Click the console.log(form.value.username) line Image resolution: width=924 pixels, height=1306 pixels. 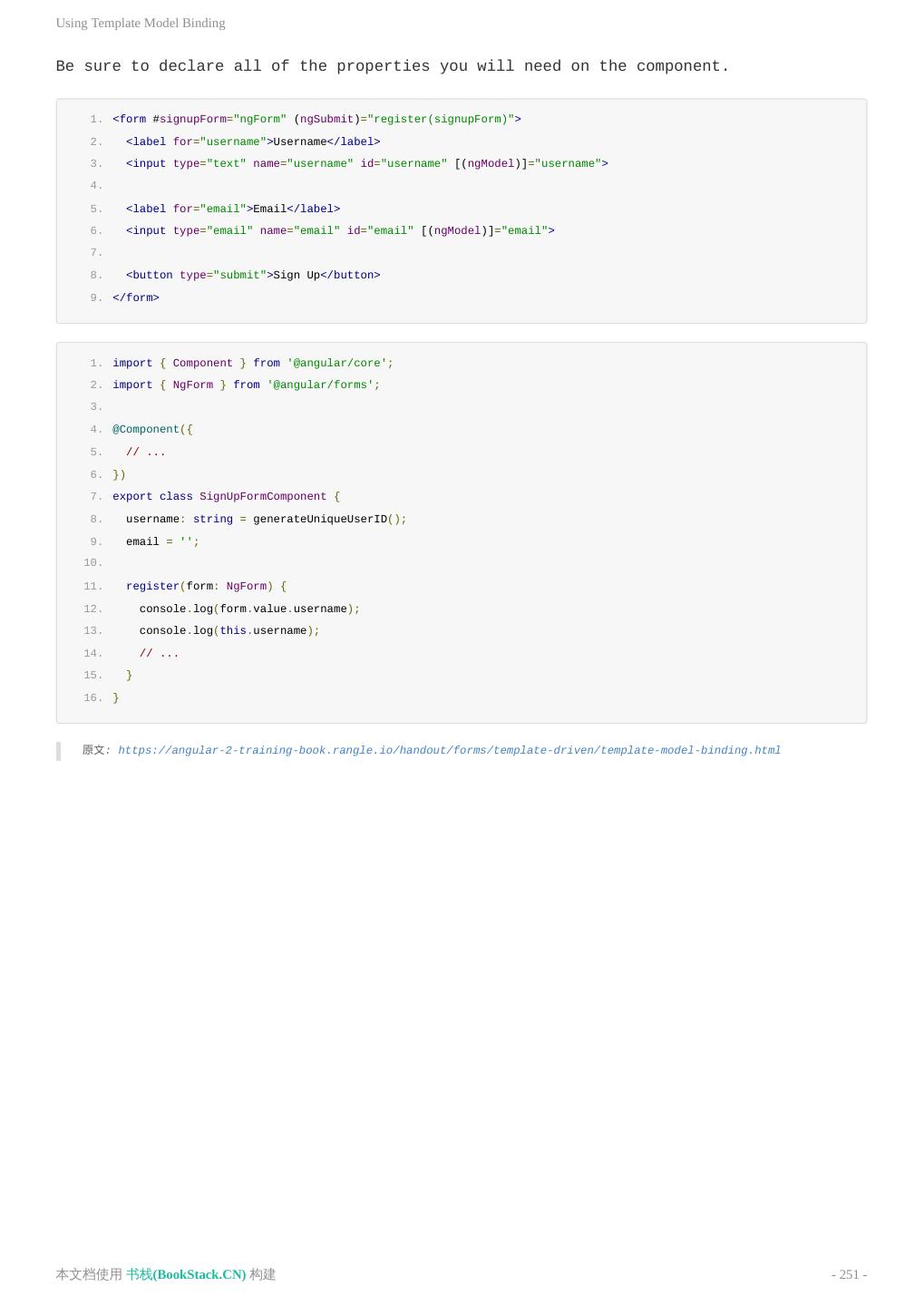[249, 609]
